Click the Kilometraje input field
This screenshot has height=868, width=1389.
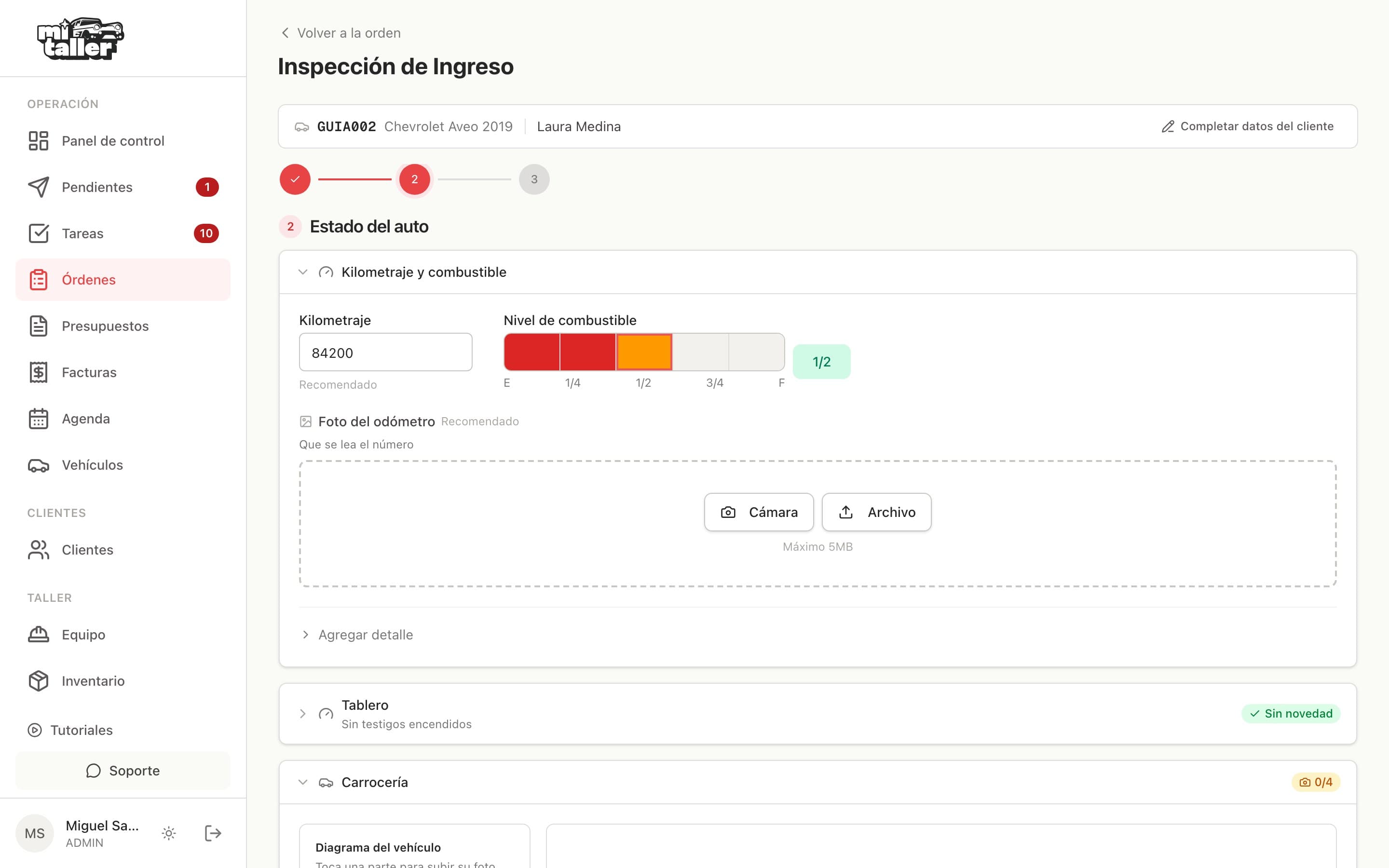[x=386, y=352]
